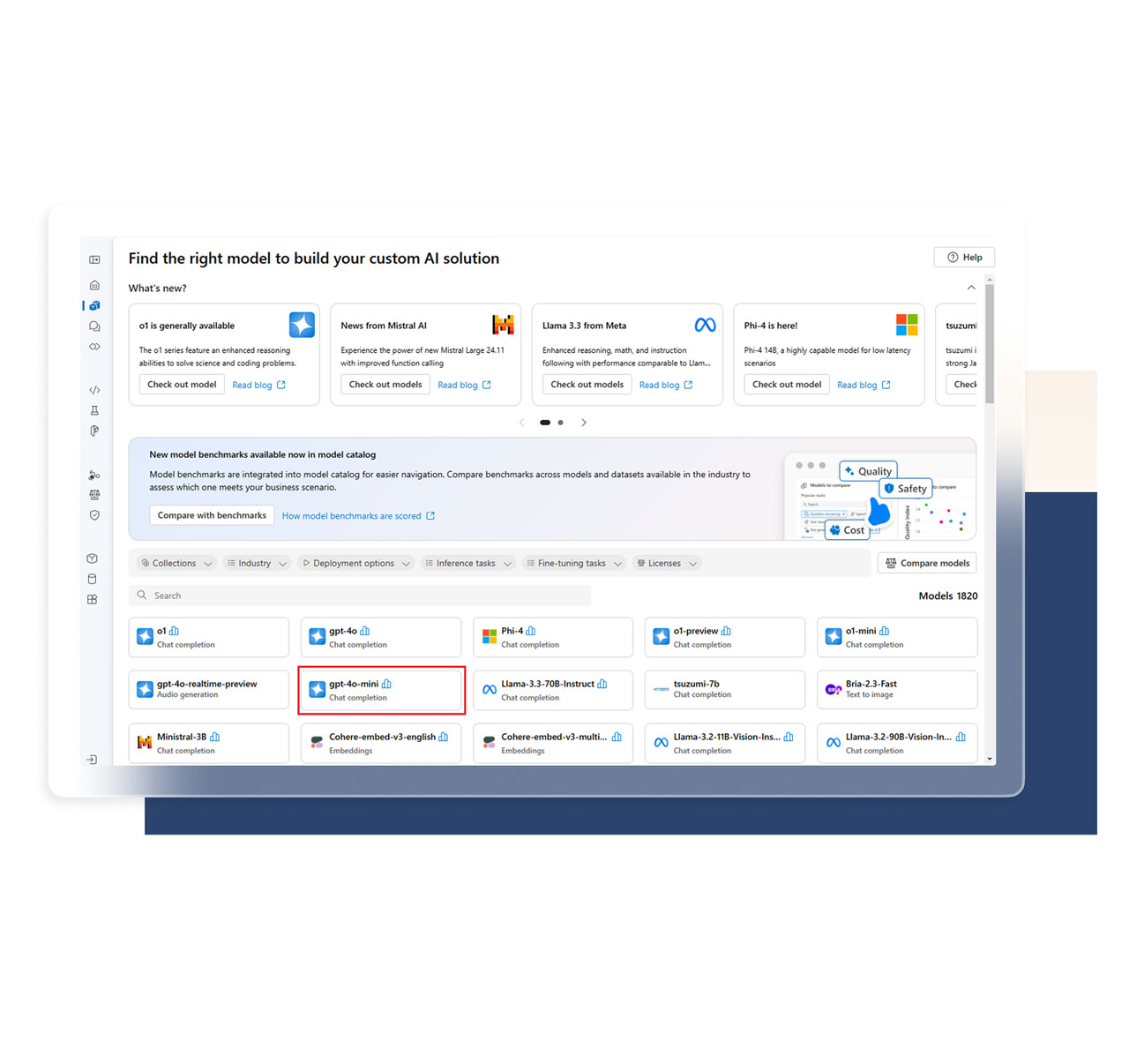Click the Compare models button
Image resolution: width=1129 pixels, height=1064 pixels.
point(927,563)
